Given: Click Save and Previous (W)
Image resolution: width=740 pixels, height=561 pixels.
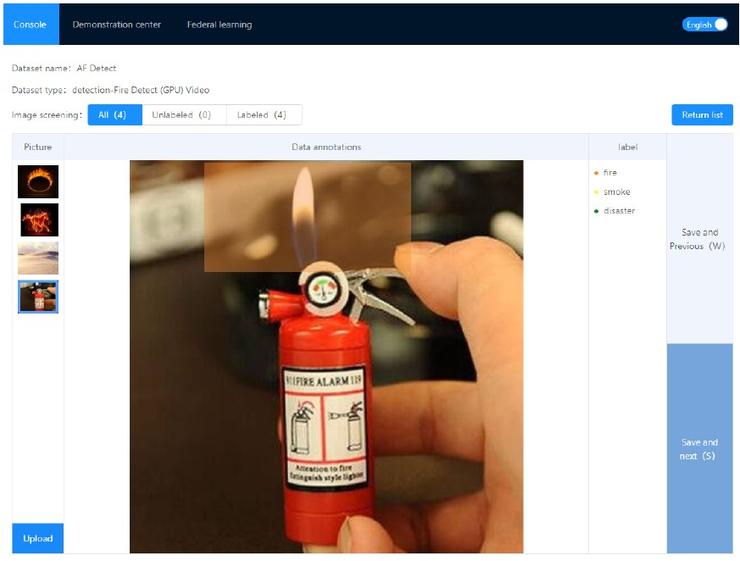Looking at the screenshot, I should (x=699, y=239).
